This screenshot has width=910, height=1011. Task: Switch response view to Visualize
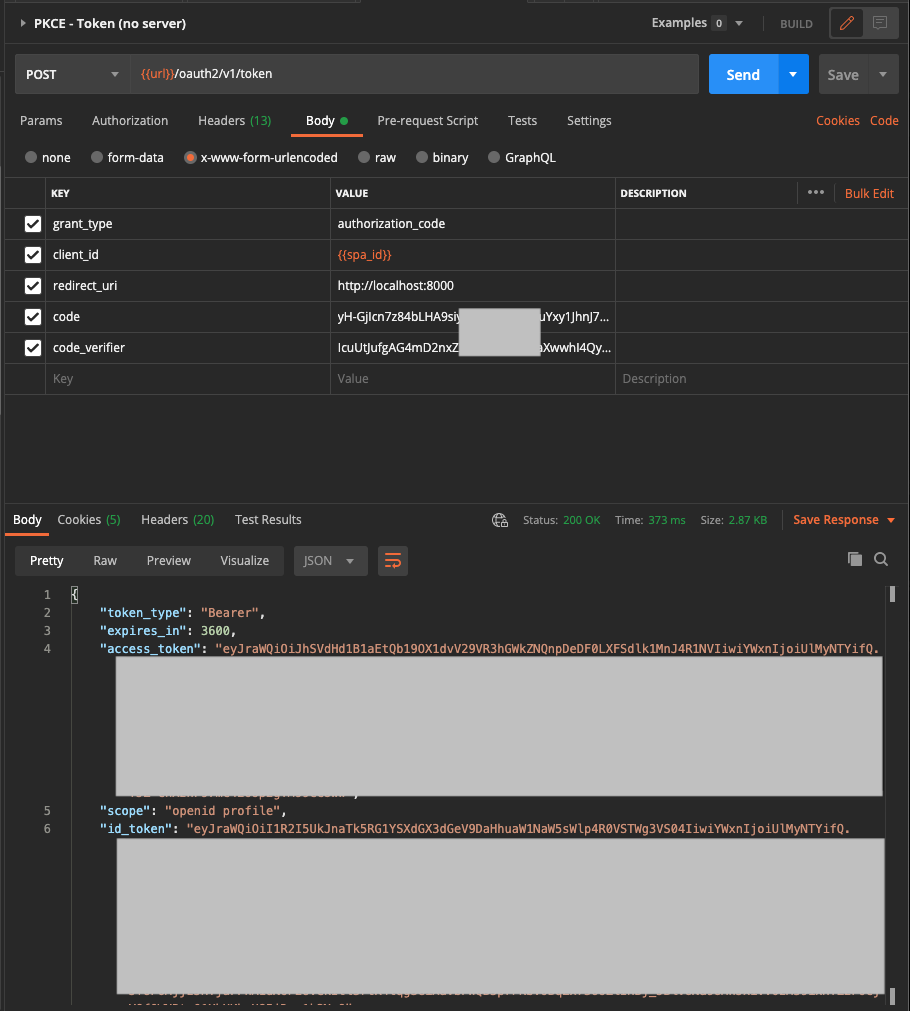point(244,560)
